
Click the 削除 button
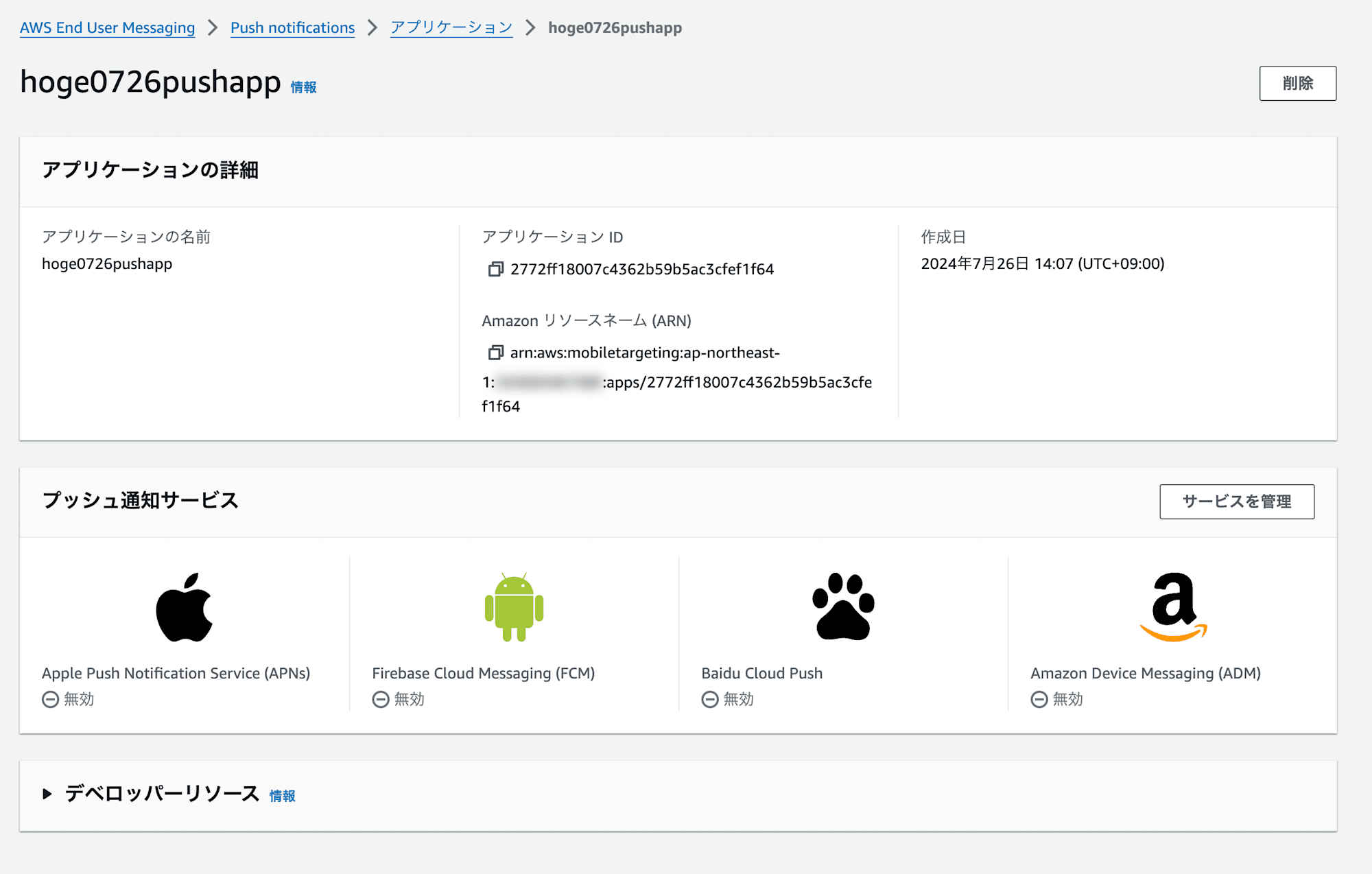(x=1297, y=83)
